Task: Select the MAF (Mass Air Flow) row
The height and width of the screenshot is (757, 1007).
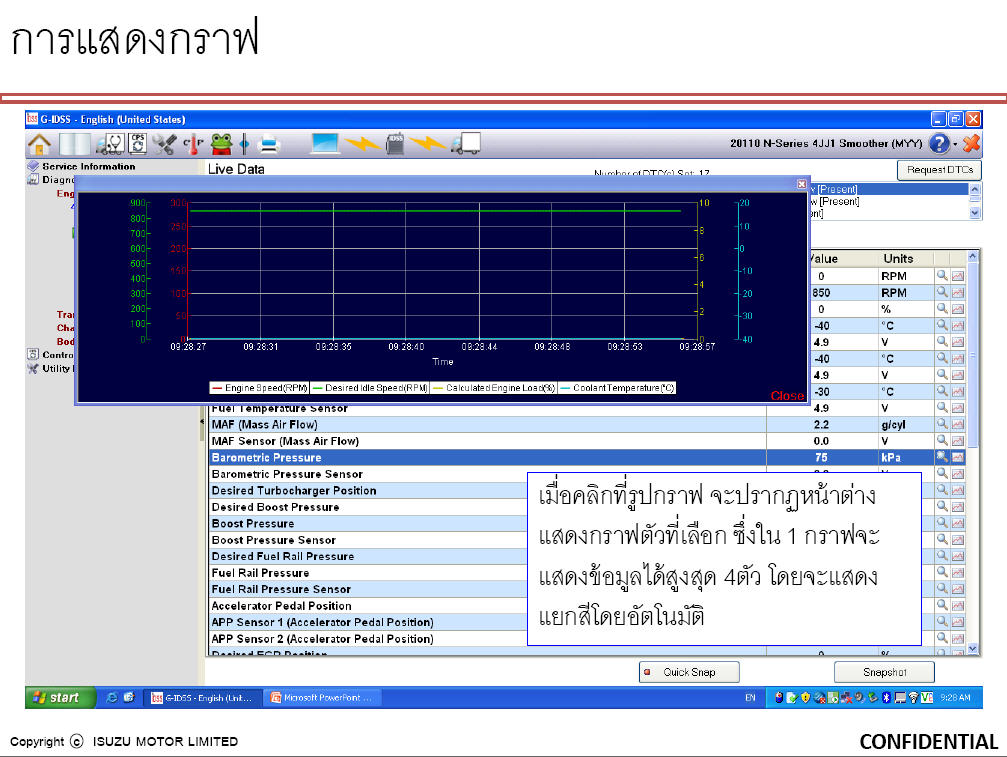Action: (588, 424)
